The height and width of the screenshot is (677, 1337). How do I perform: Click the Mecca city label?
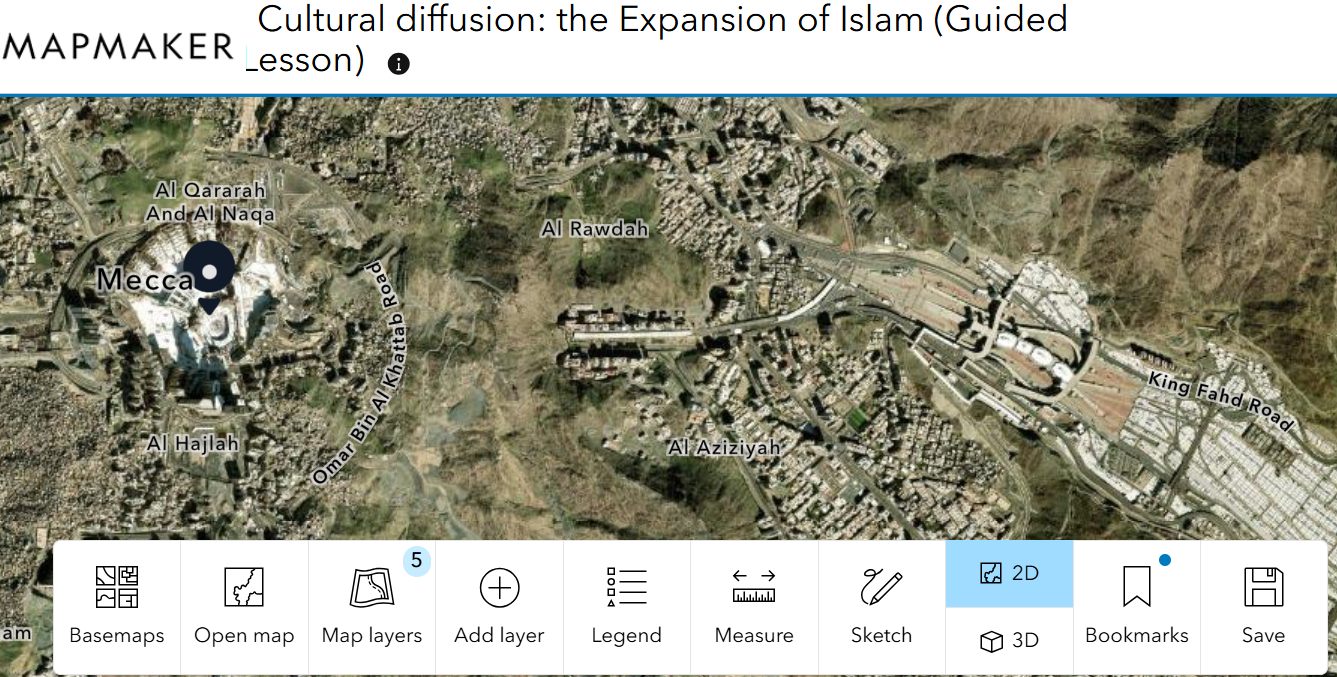(142, 280)
